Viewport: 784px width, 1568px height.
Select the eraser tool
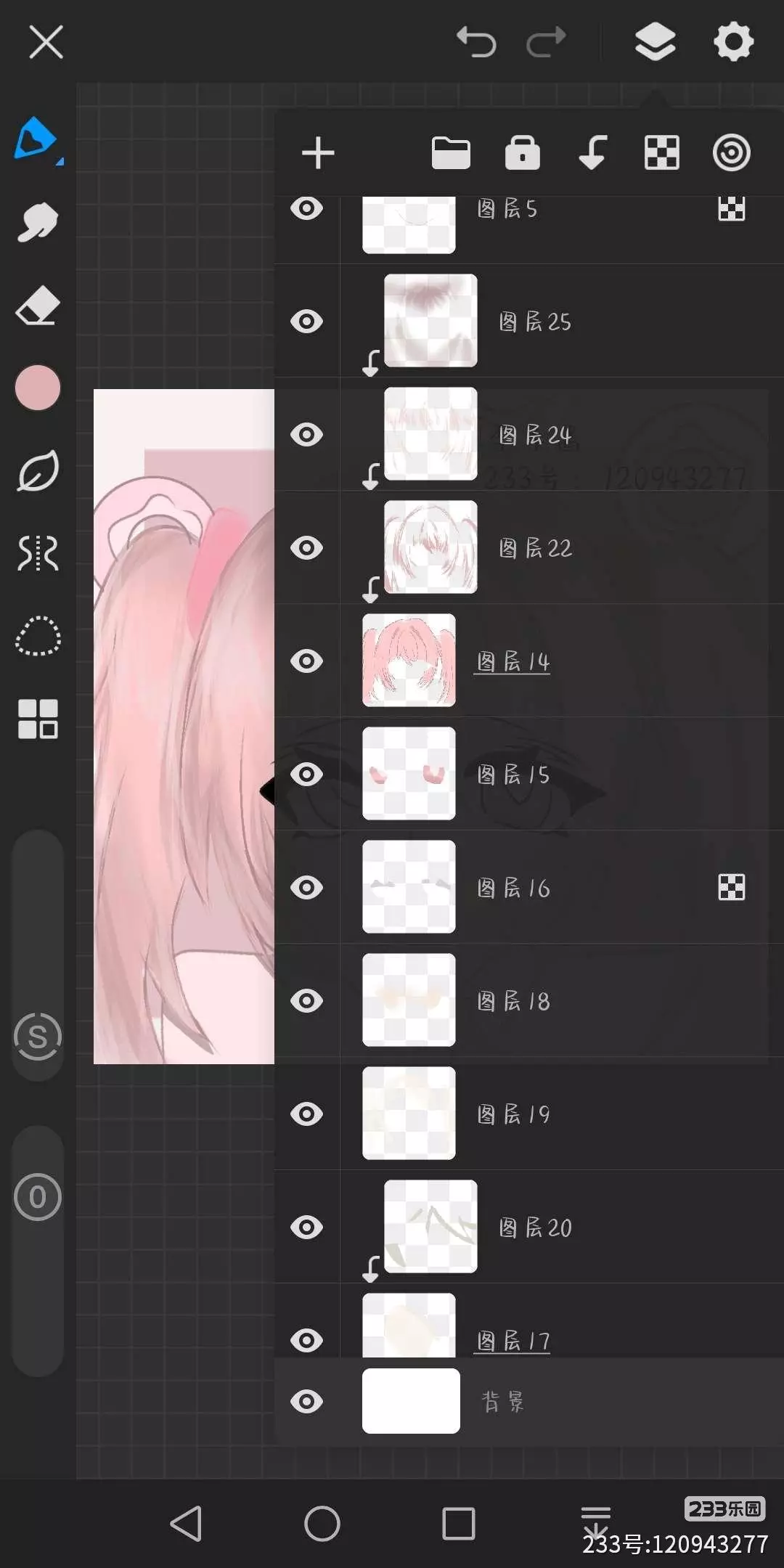pyautogui.click(x=37, y=305)
